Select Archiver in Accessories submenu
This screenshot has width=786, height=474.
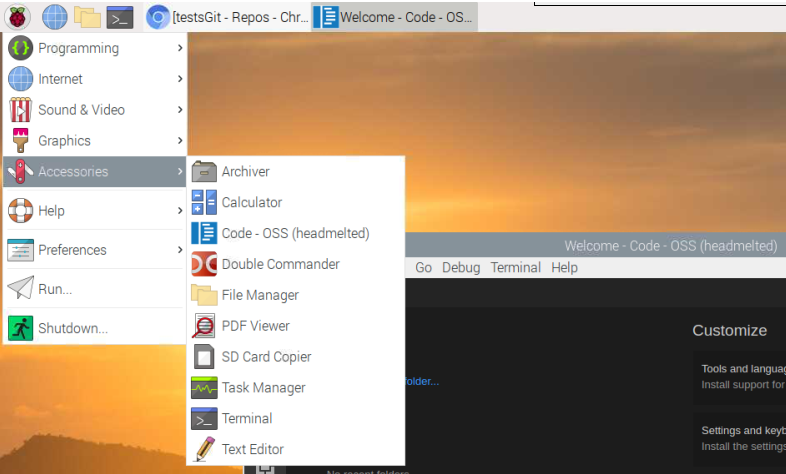click(x=245, y=172)
